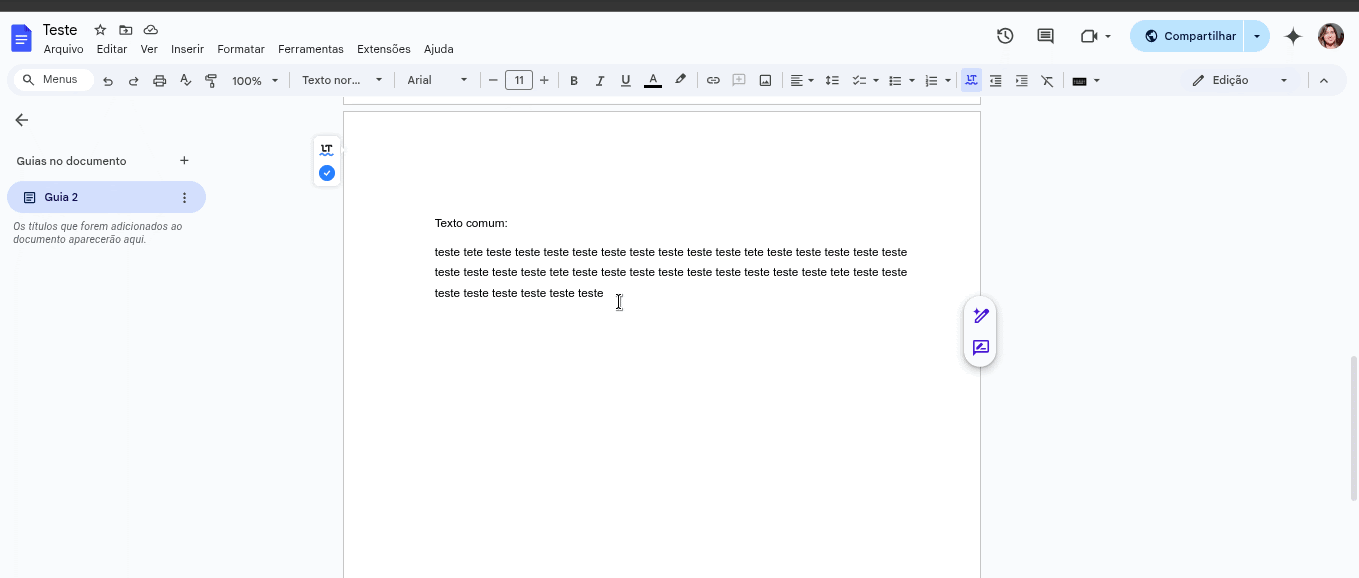Star the Teste document
1359x578 pixels.
99,30
